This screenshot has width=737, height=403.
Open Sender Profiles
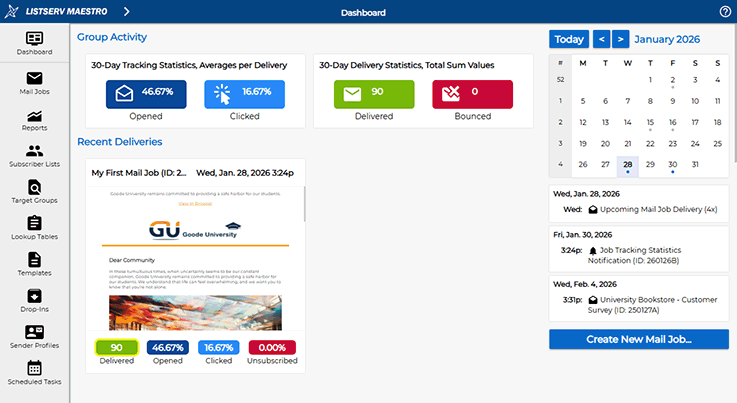click(34, 337)
